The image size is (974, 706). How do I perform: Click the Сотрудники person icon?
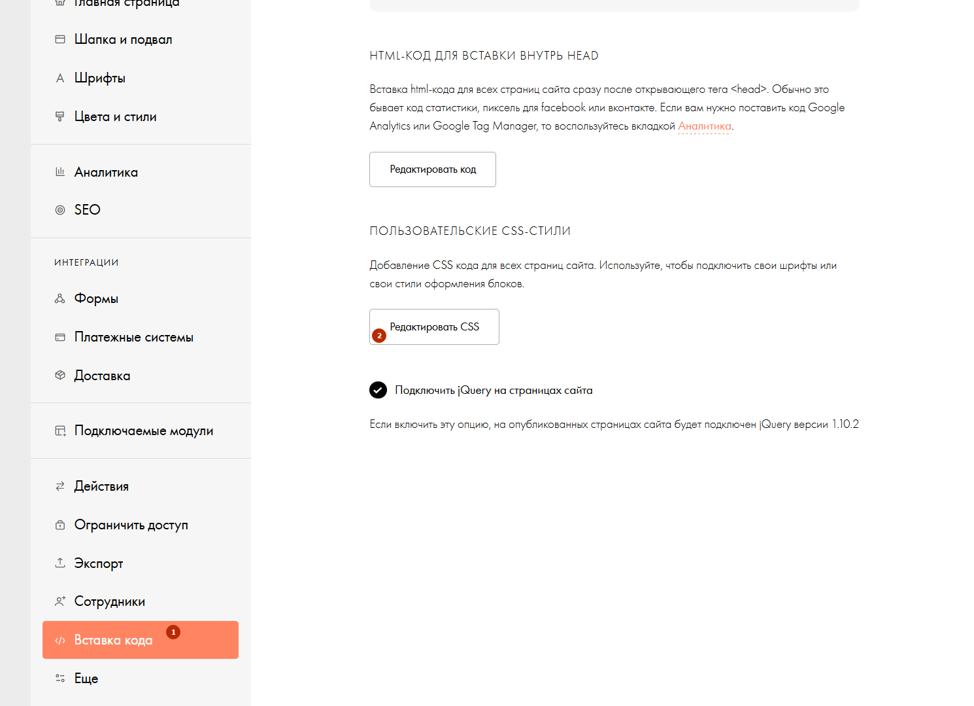[x=60, y=601]
